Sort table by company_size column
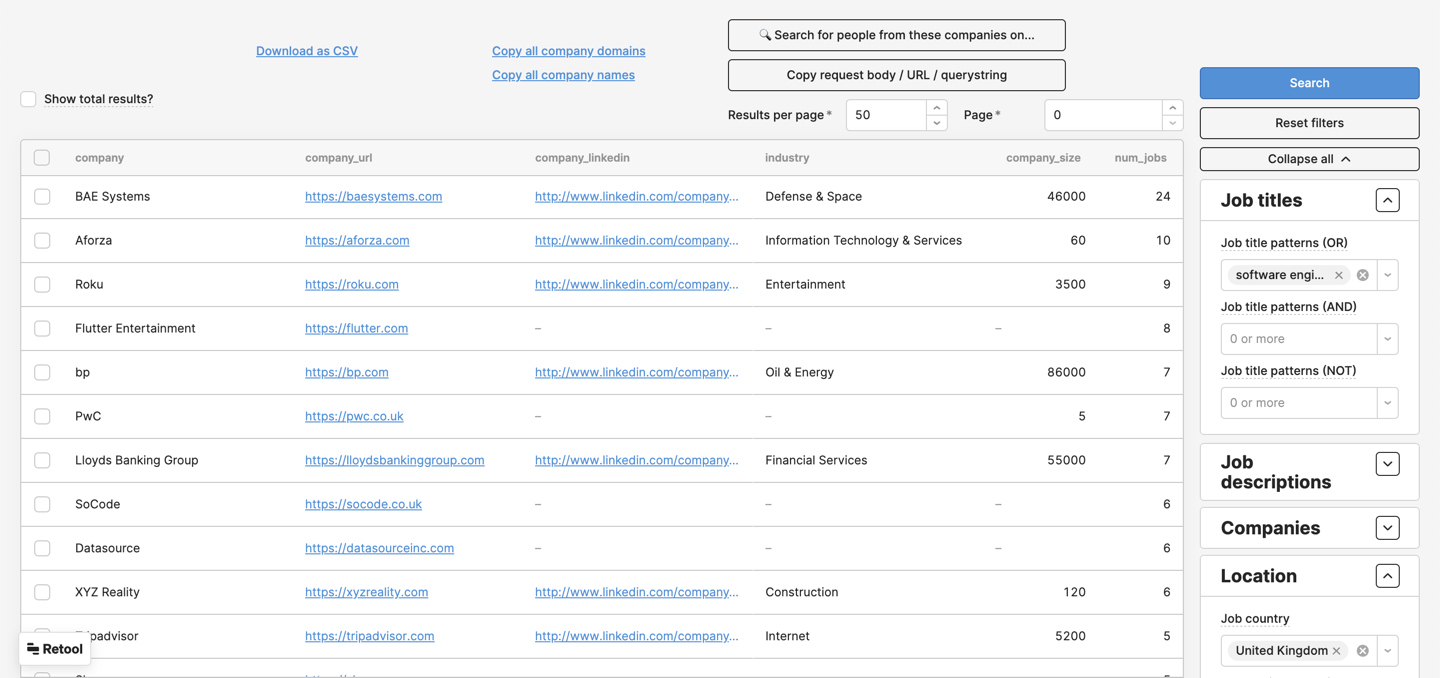The width and height of the screenshot is (1440, 678). (x=1042, y=158)
